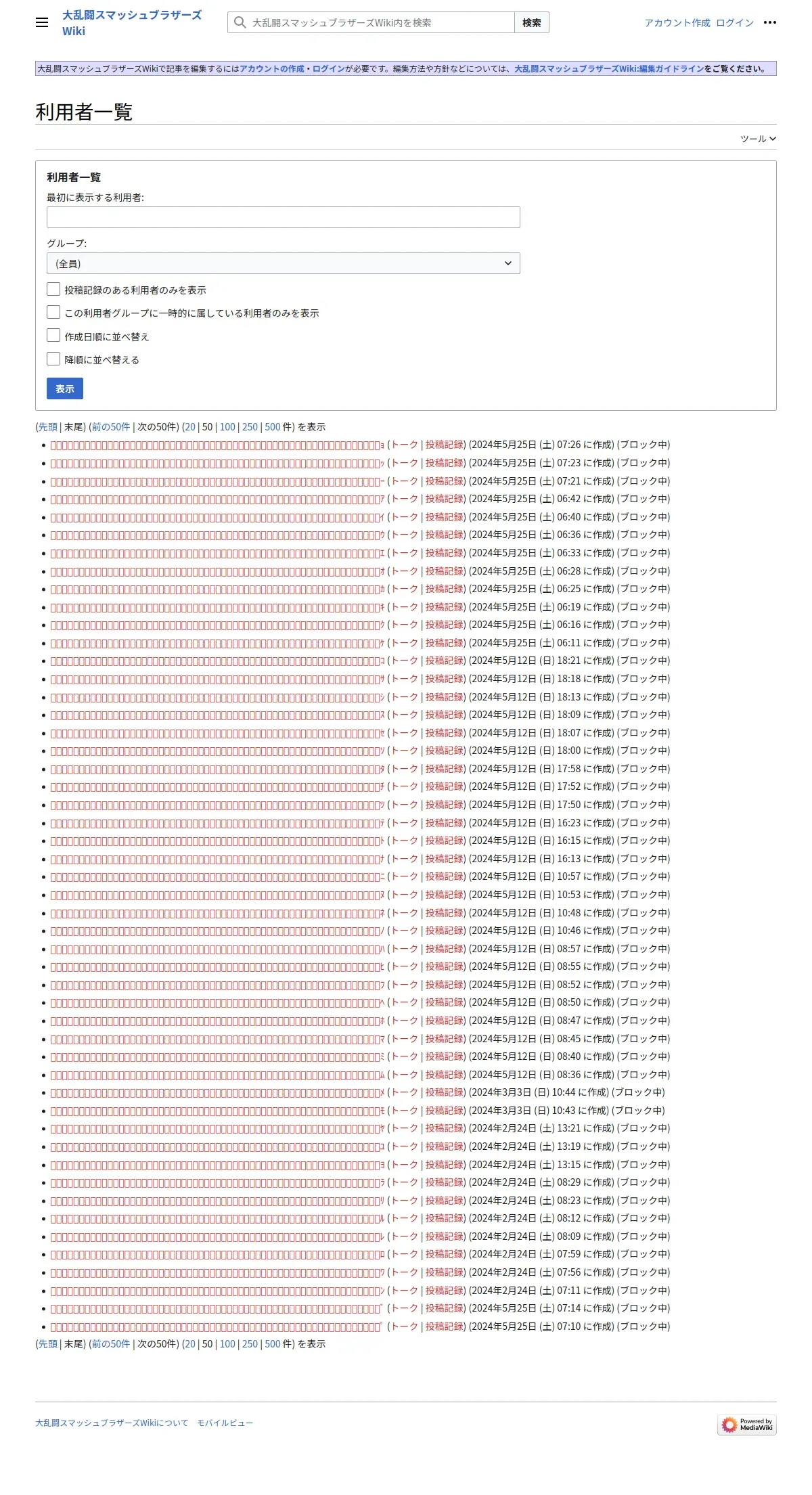This screenshot has height=1495, width=812.
Task: Click the blue 表示 button
Action: coord(65,388)
